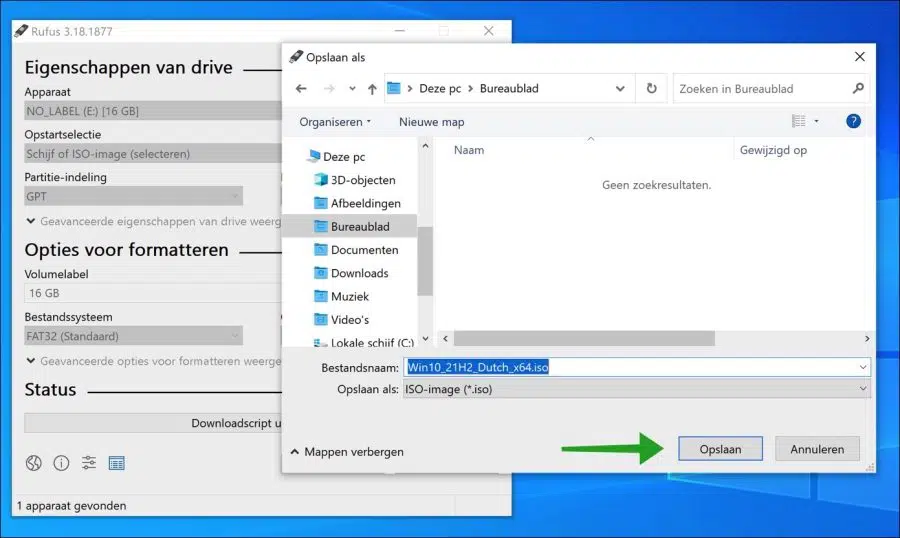The width and height of the screenshot is (900, 538).
Task: Click the Volumelabel field in Rufus
Action: pyautogui.click(x=153, y=293)
